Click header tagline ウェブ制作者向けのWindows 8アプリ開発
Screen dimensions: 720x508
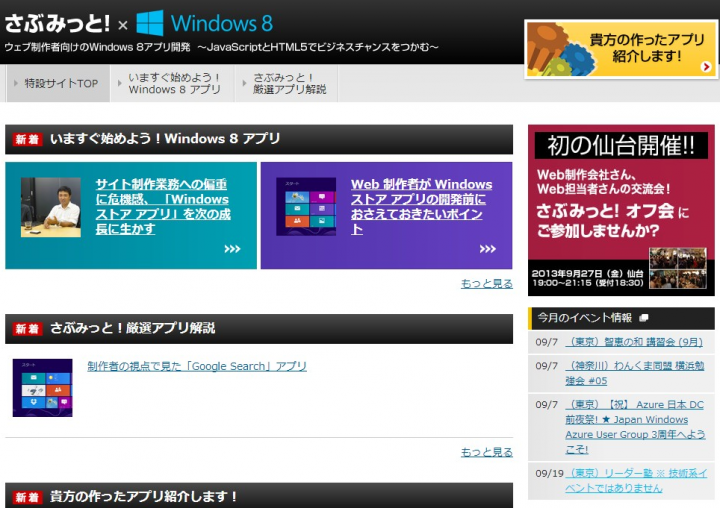click(x=97, y=47)
